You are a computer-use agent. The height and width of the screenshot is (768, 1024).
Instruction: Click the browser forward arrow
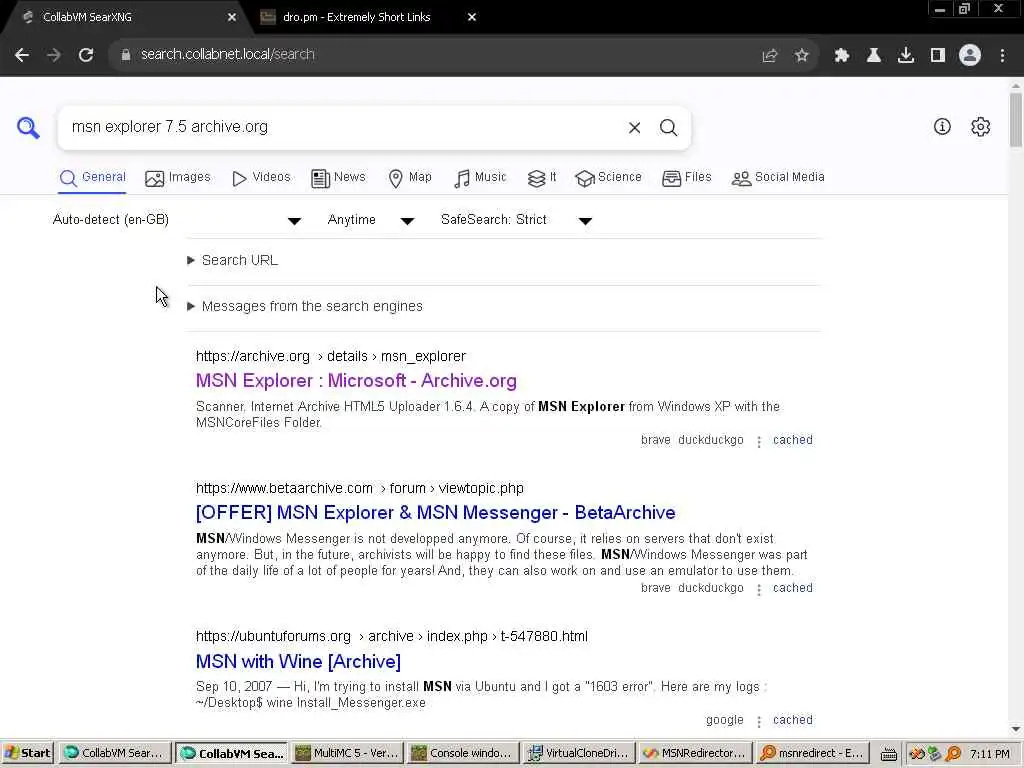tap(54, 55)
